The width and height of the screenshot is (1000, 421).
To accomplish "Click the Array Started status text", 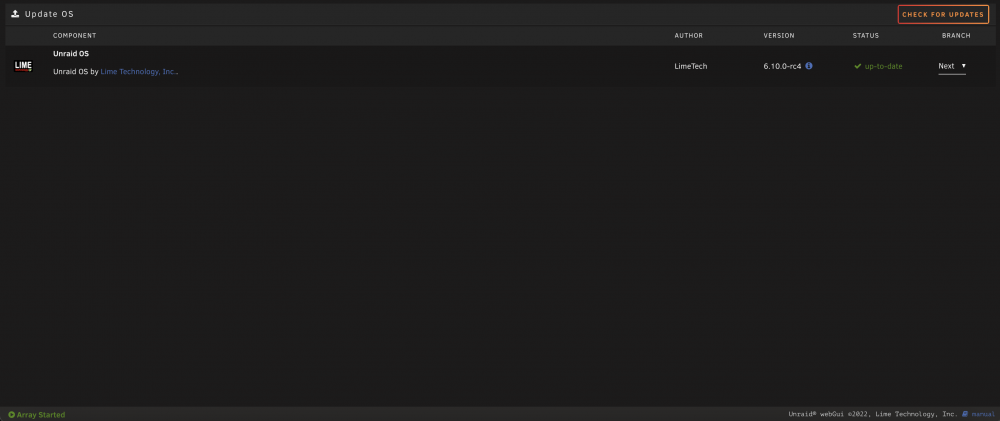I will [41, 415].
